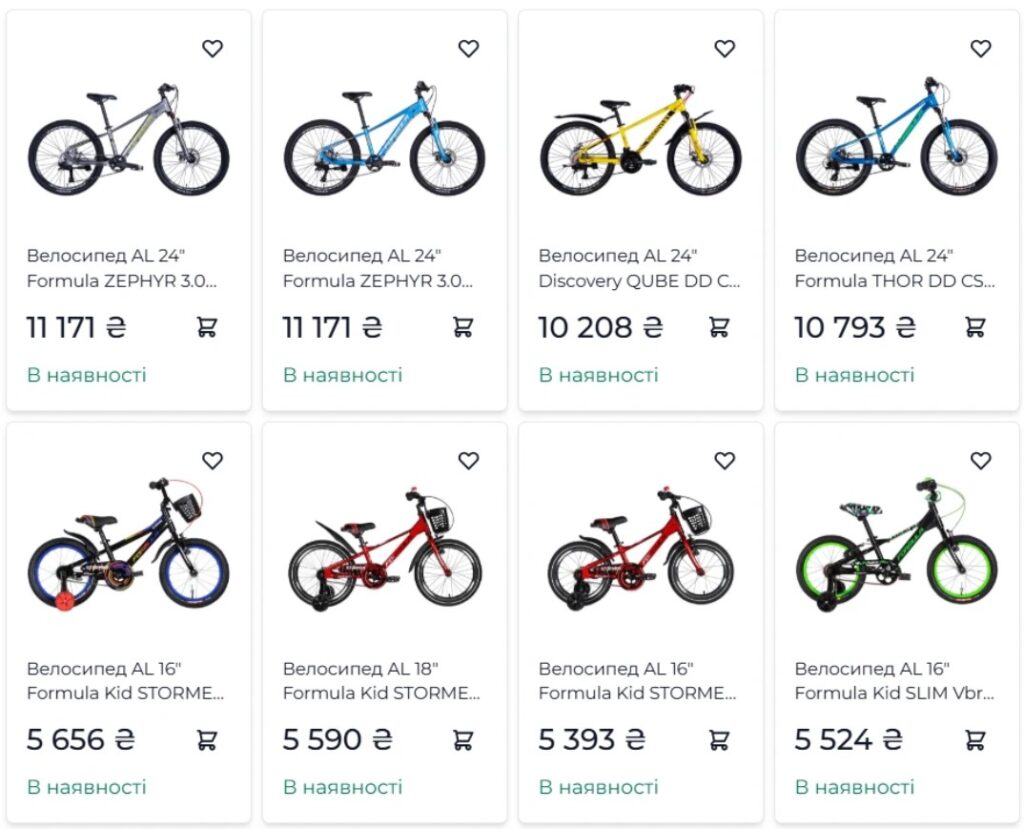This screenshot has height=829, width=1024.
Task: Add the 5 590 ₴ AL 18" bike to cart
Action: coord(463,740)
